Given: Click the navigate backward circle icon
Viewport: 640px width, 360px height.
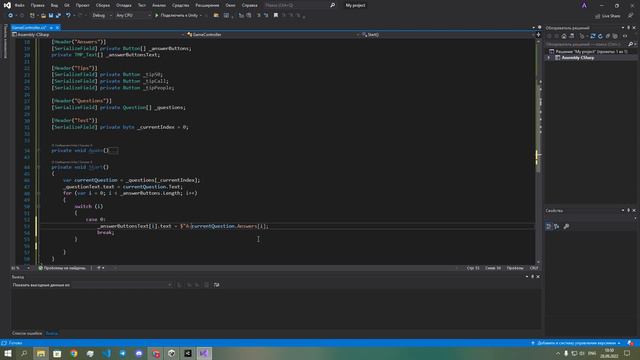Looking at the screenshot, I should pyautogui.click(x=10, y=16).
